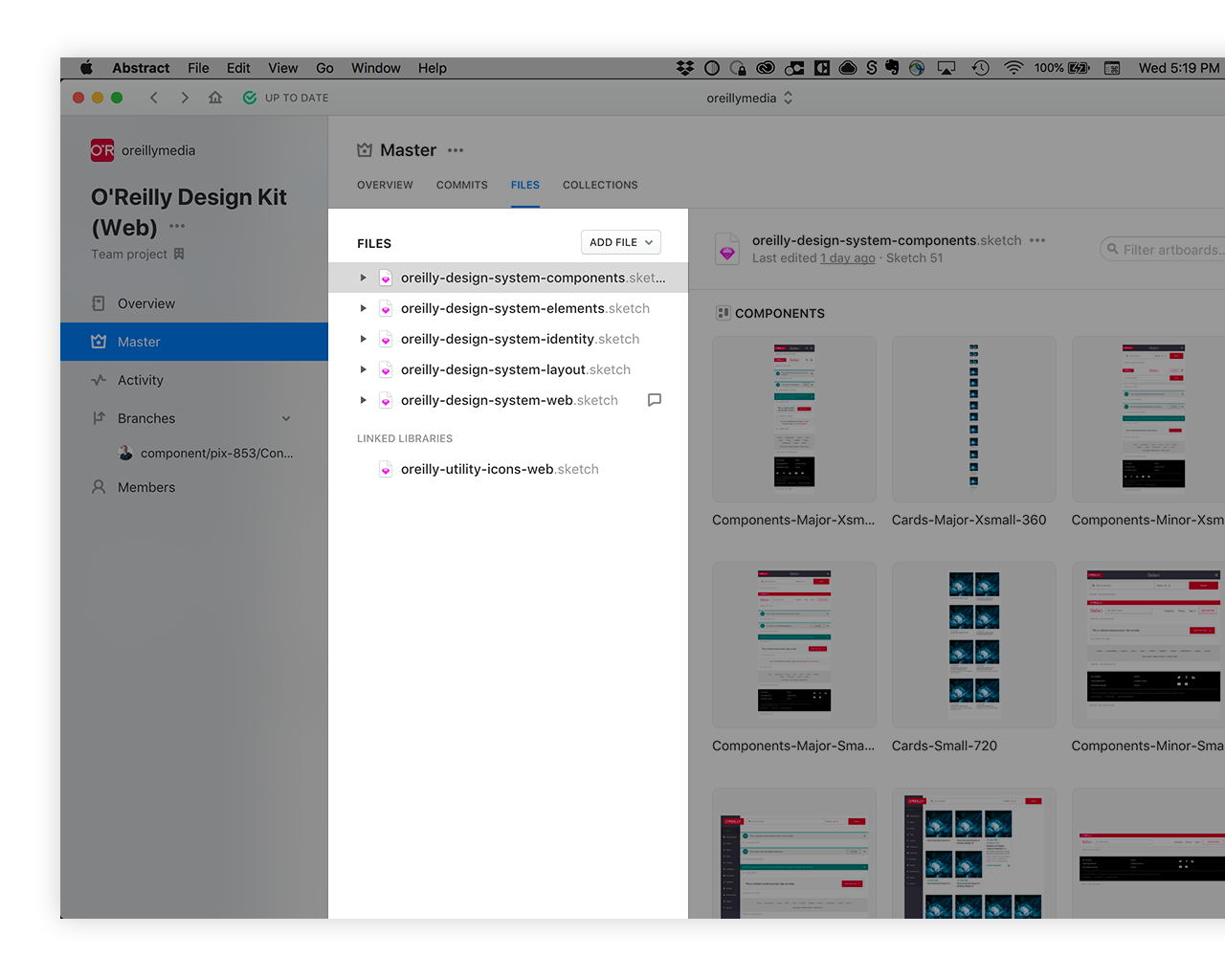Open file options ellipsis next to components.sketch

point(1037,240)
